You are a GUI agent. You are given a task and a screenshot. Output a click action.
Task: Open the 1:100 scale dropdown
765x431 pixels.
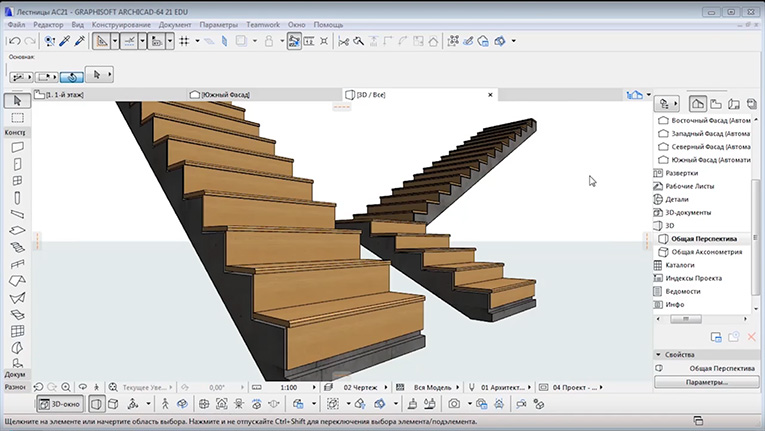288,386
